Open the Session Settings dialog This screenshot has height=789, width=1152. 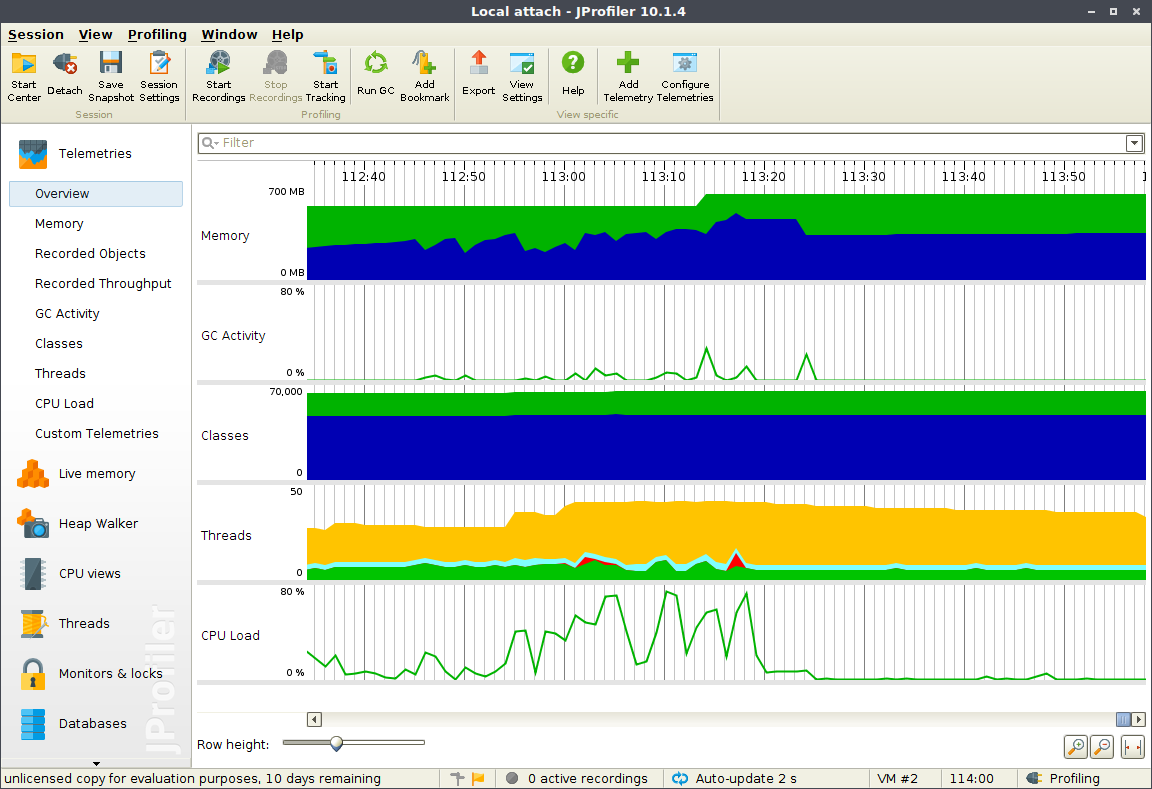click(x=158, y=75)
